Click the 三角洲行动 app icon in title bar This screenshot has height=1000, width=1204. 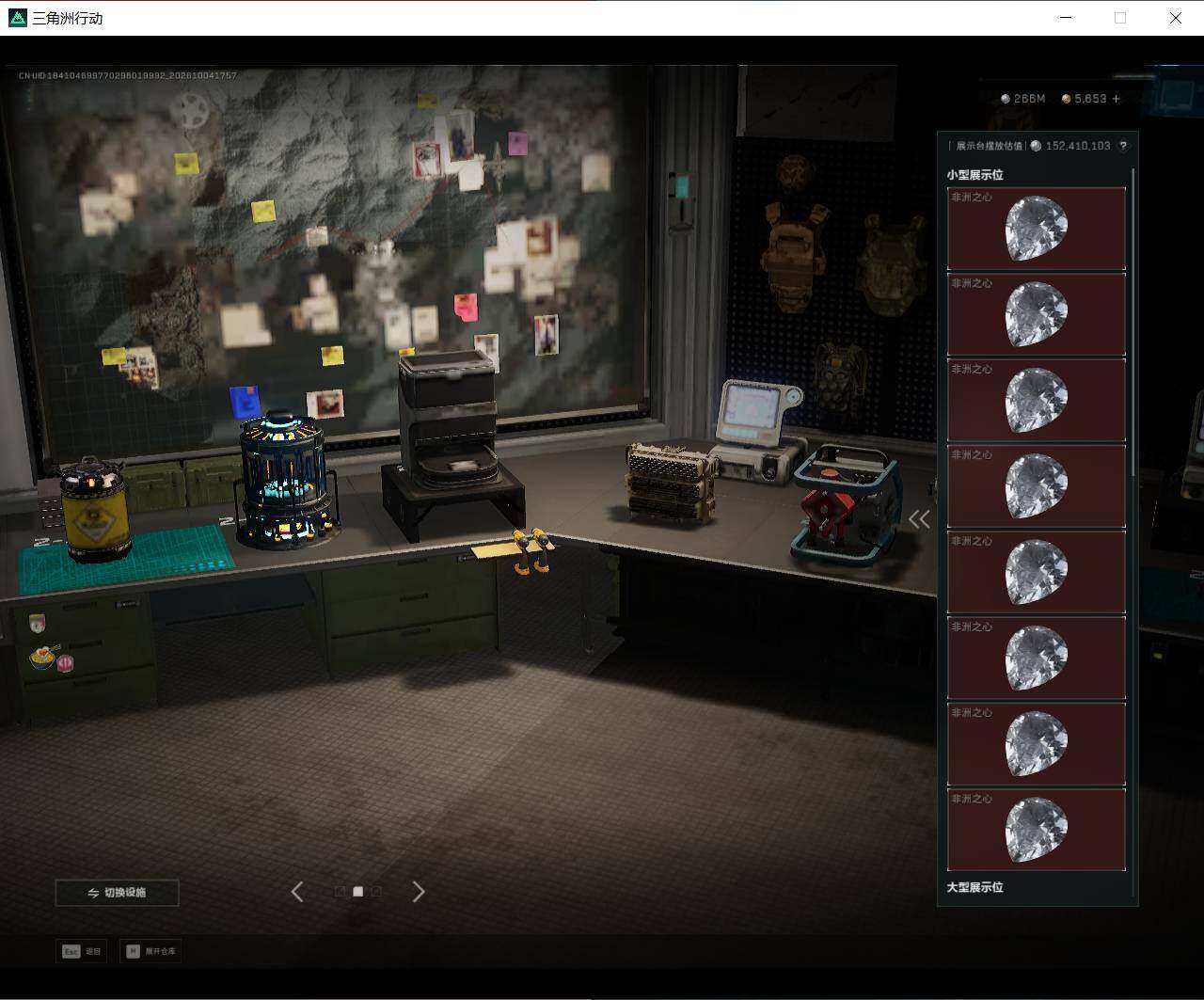[x=17, y=18]
